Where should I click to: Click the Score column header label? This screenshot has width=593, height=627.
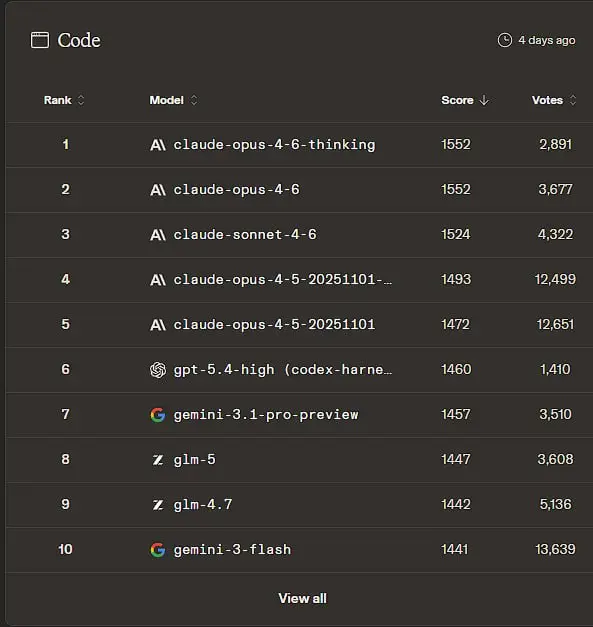(x=457, y=100)
